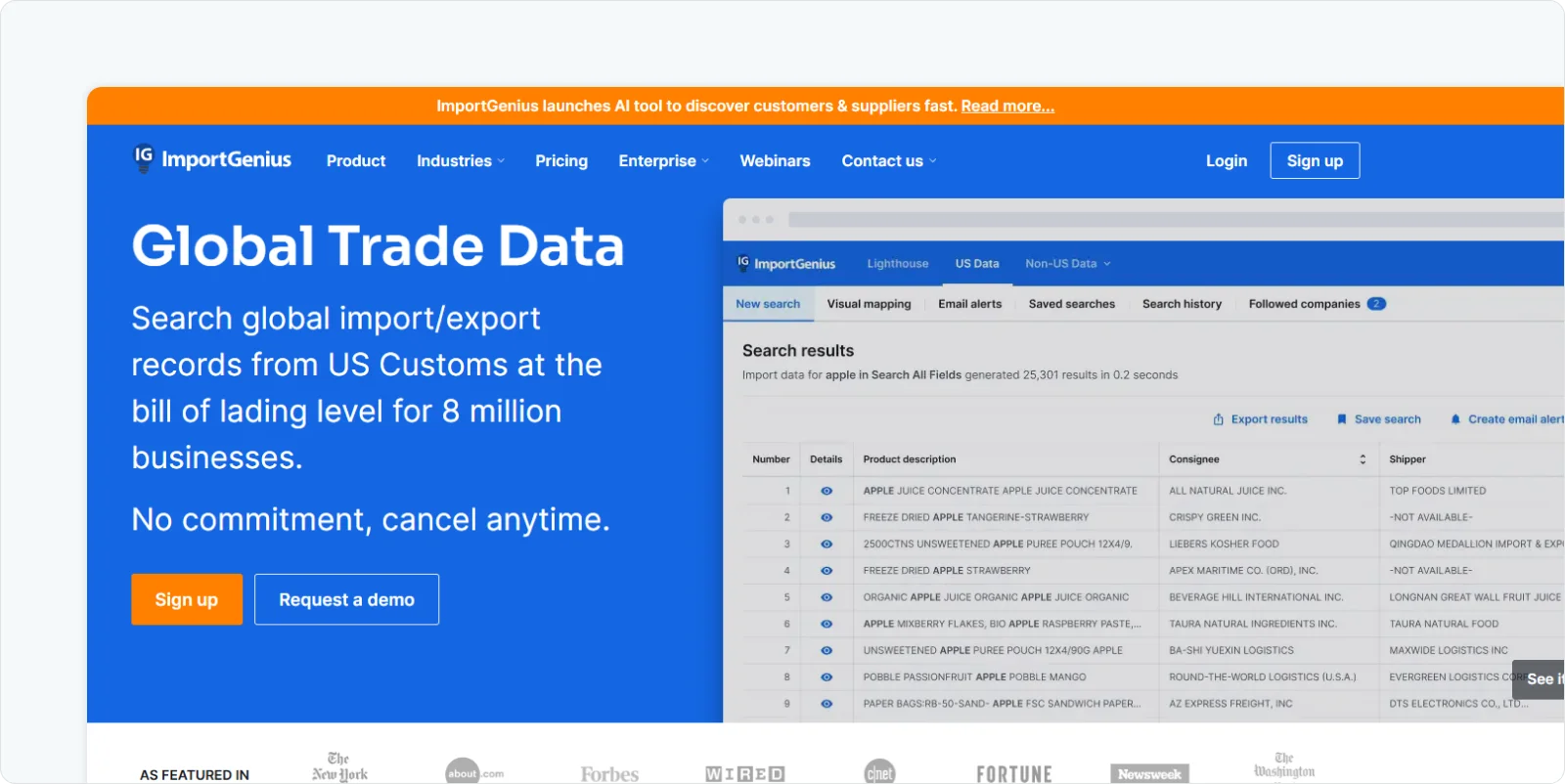Viewport: 1565px width, 784px height.
Task: Click The New York Times logo
Action: point(339,766)
